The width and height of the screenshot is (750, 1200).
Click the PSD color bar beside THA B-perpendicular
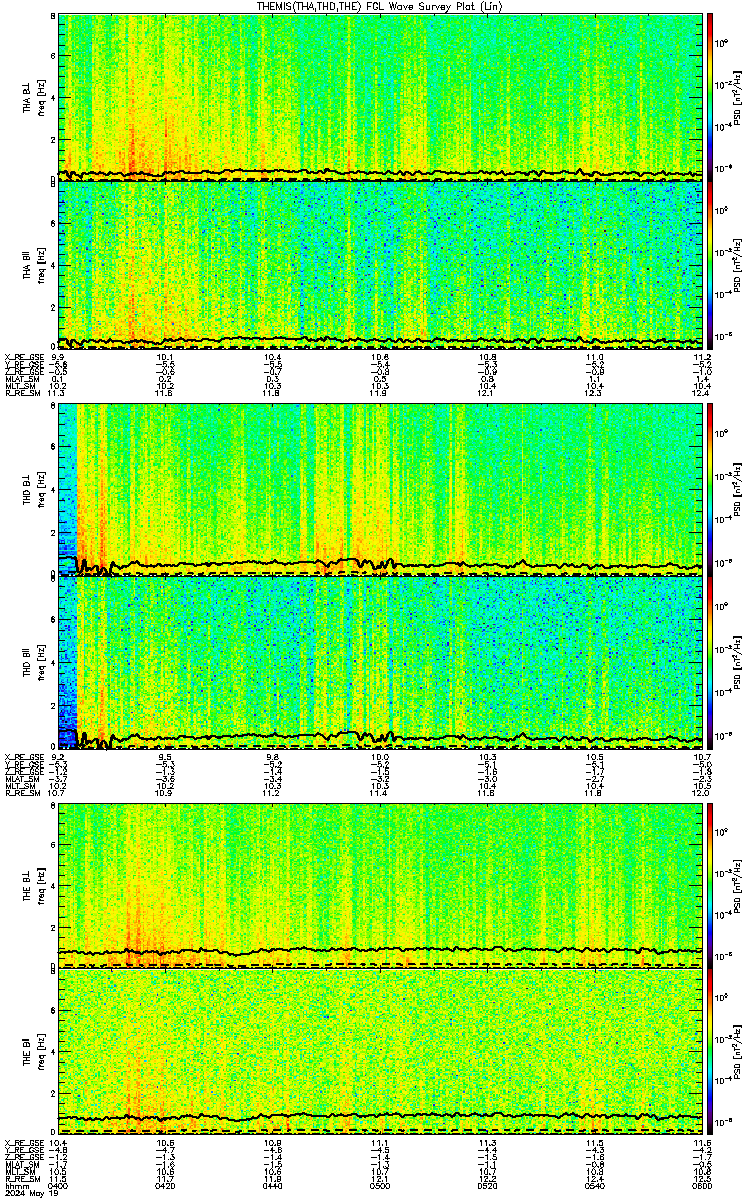[712, 97]
